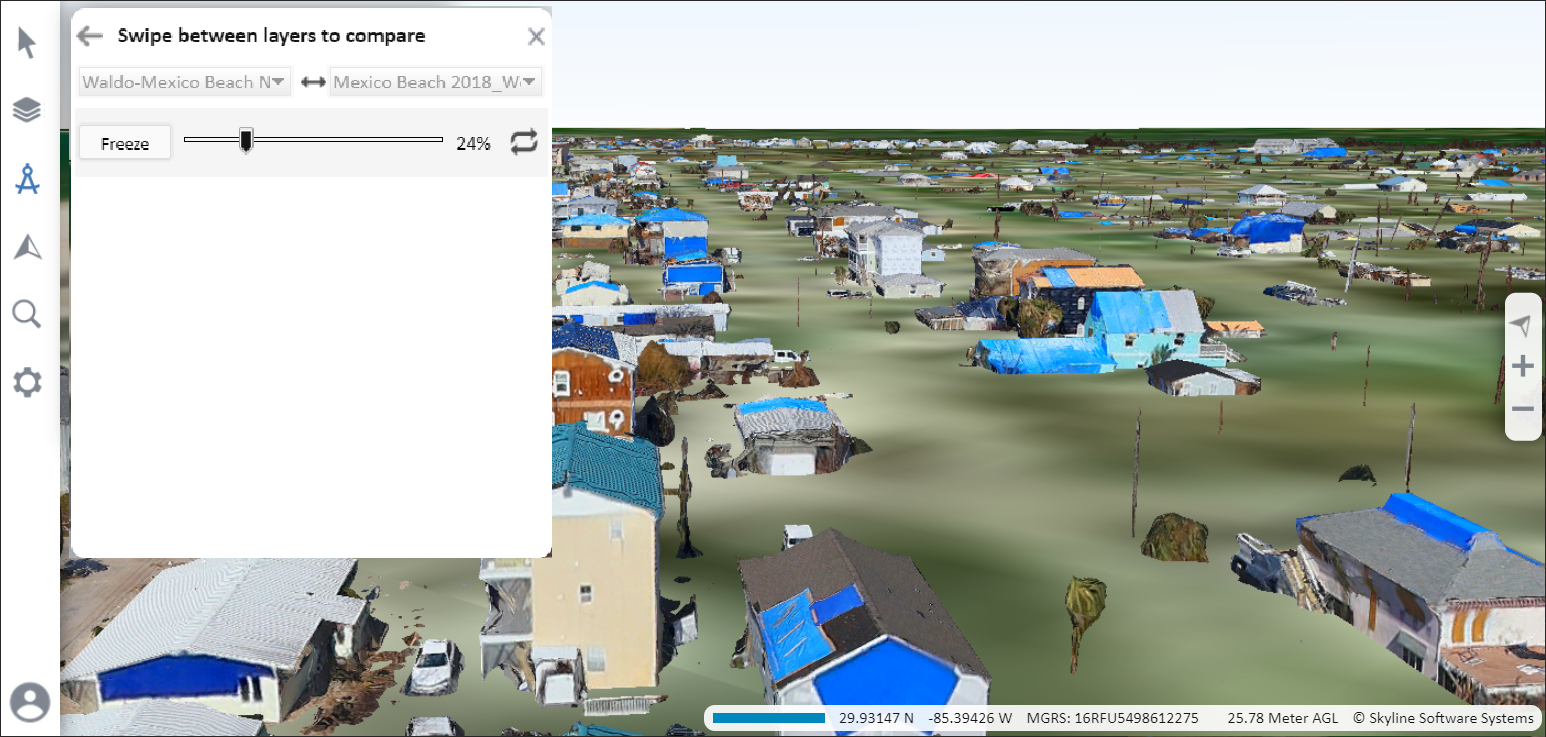Screen dimensions: 1546x737
Task: Go back using the panel's left arrow
Action: click(90, 36)
